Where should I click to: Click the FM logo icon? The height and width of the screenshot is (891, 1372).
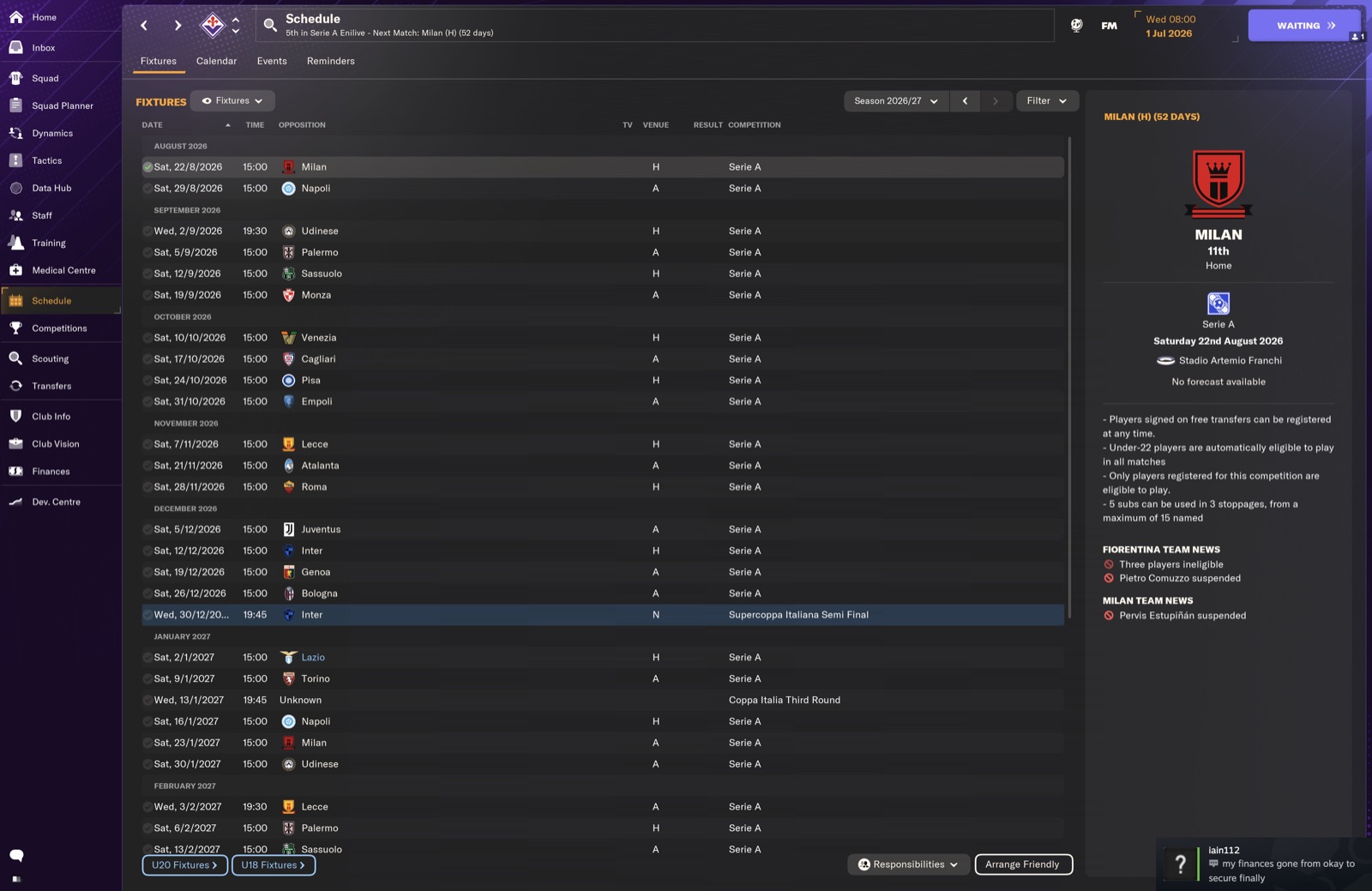(x=1109, y=26)
